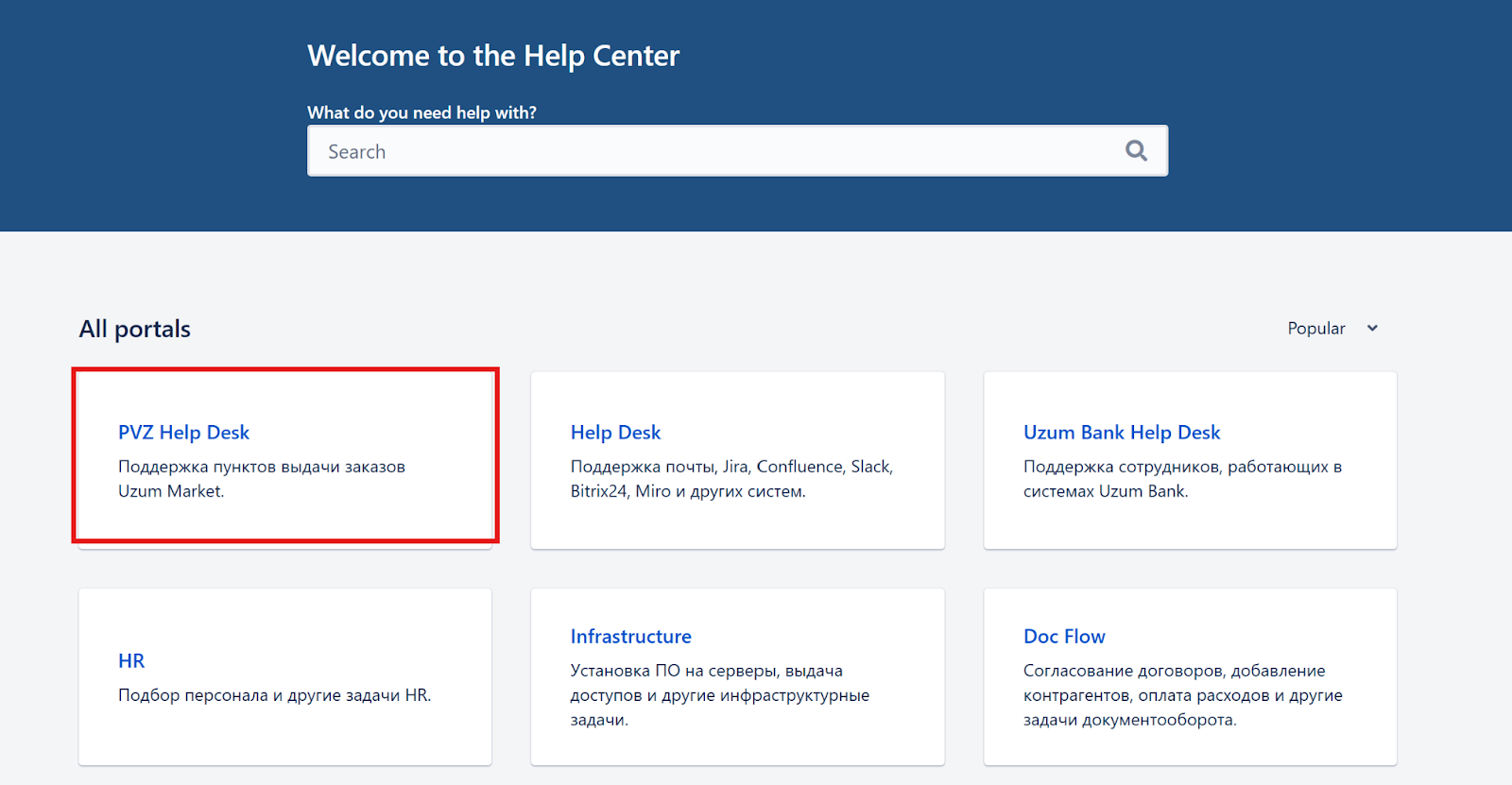This screenshot has height=785, width=1512.
Task: Open the PVZ Help Desk portal link
Action: (183, 433)
